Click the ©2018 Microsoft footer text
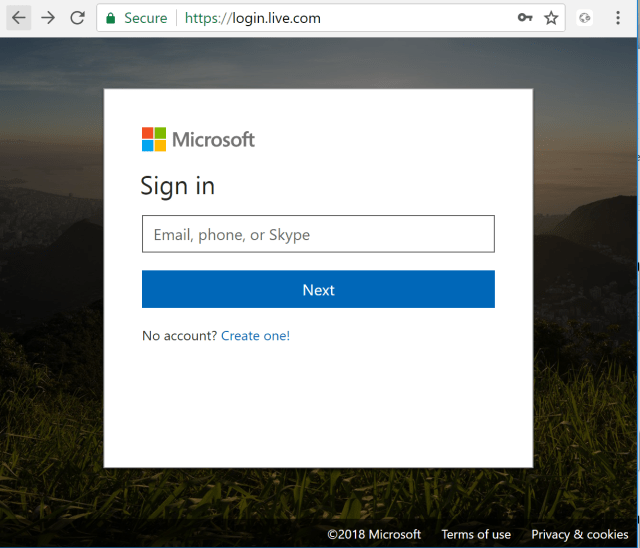The image size is (640, 548). 374,534
